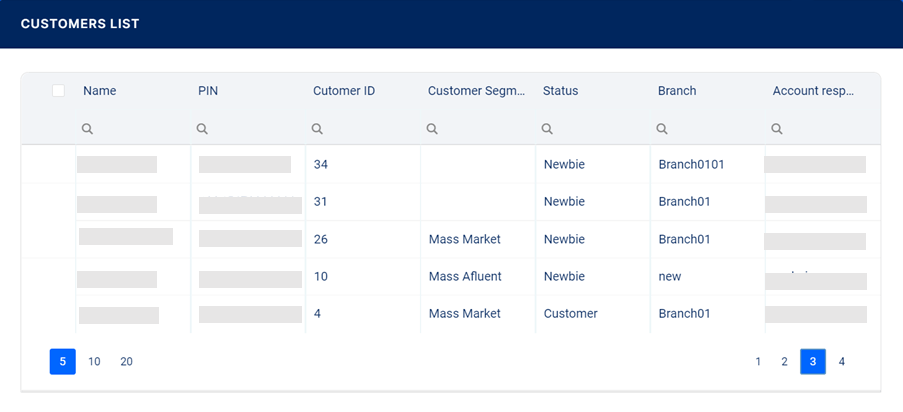Click the Branch0101 cell
The image size is (903, 412).
691,164
